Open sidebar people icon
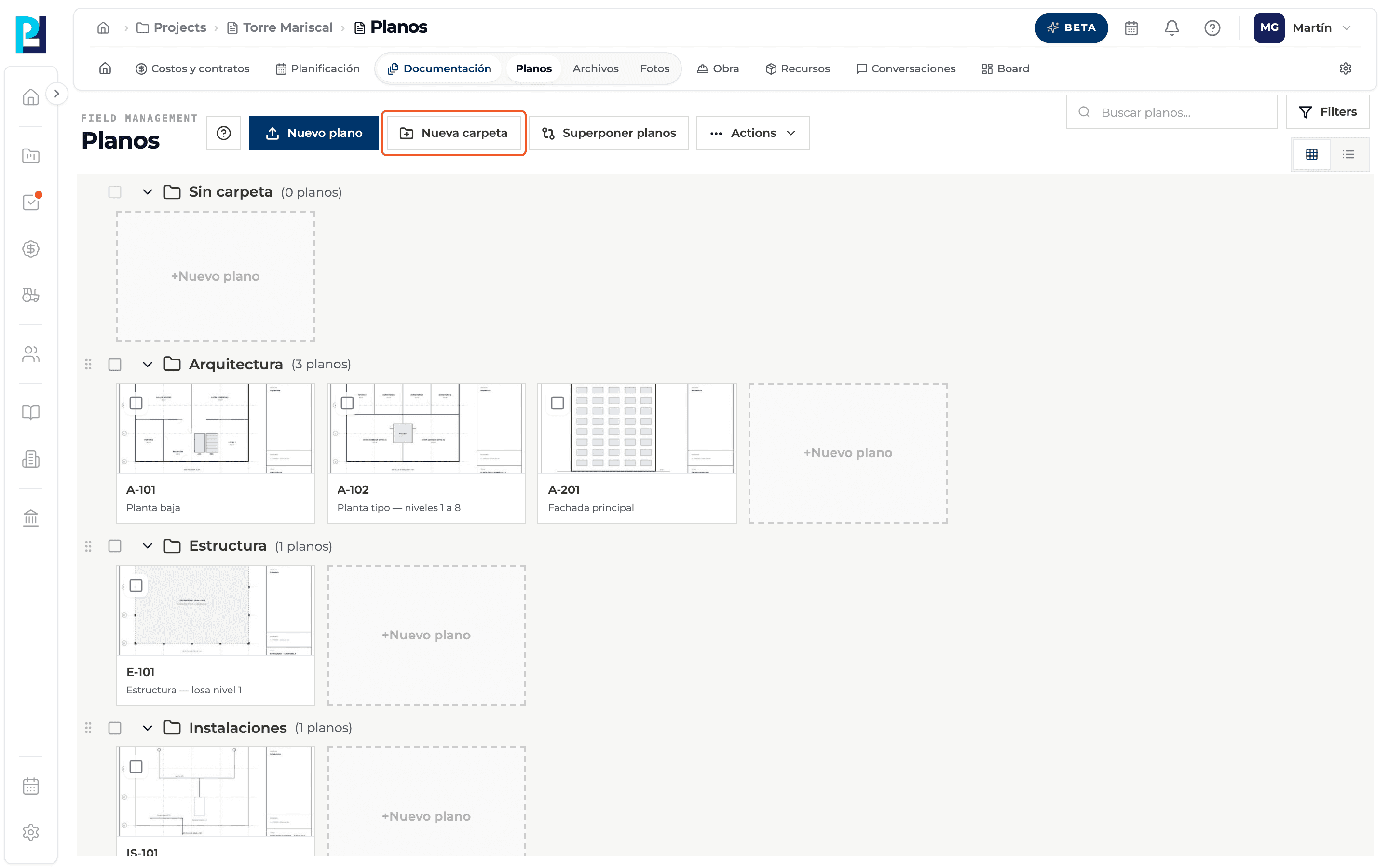Image resolution: width=1389 pixels, height=868 pixels. pyautogui.click(x=31, y=353)
